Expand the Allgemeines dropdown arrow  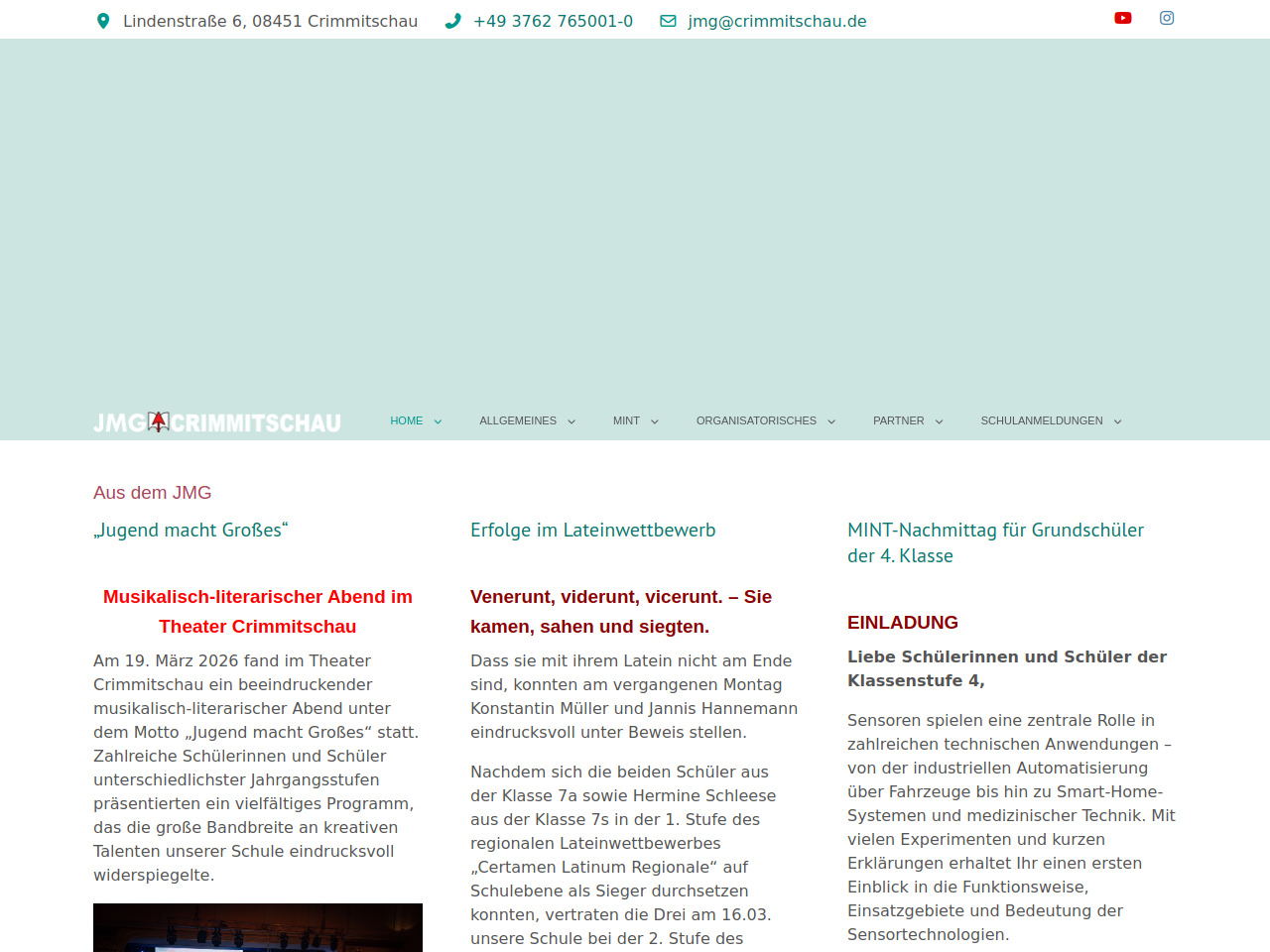point(571,421)
